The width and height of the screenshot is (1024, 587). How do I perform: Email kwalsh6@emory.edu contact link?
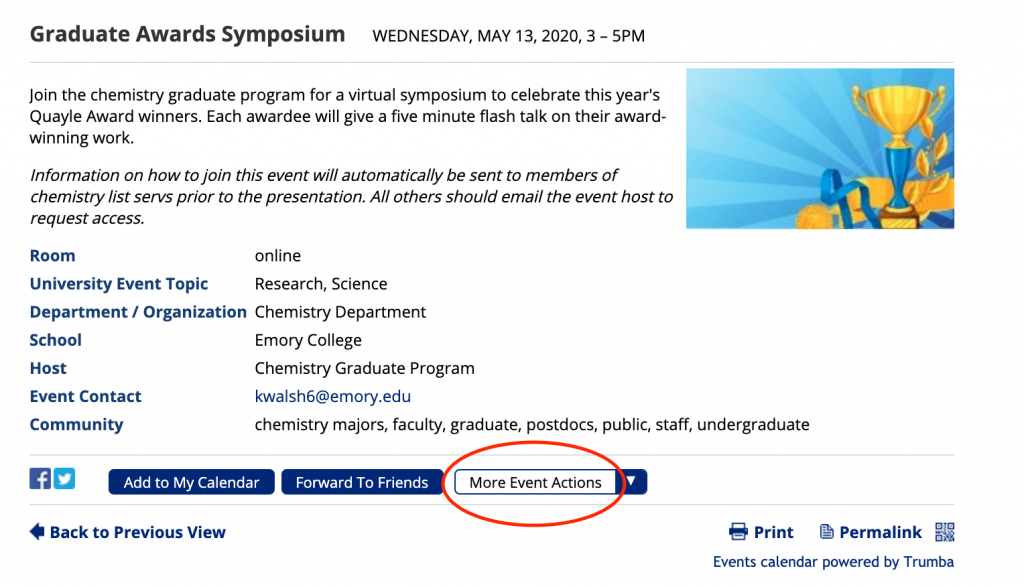pos(332,396)
